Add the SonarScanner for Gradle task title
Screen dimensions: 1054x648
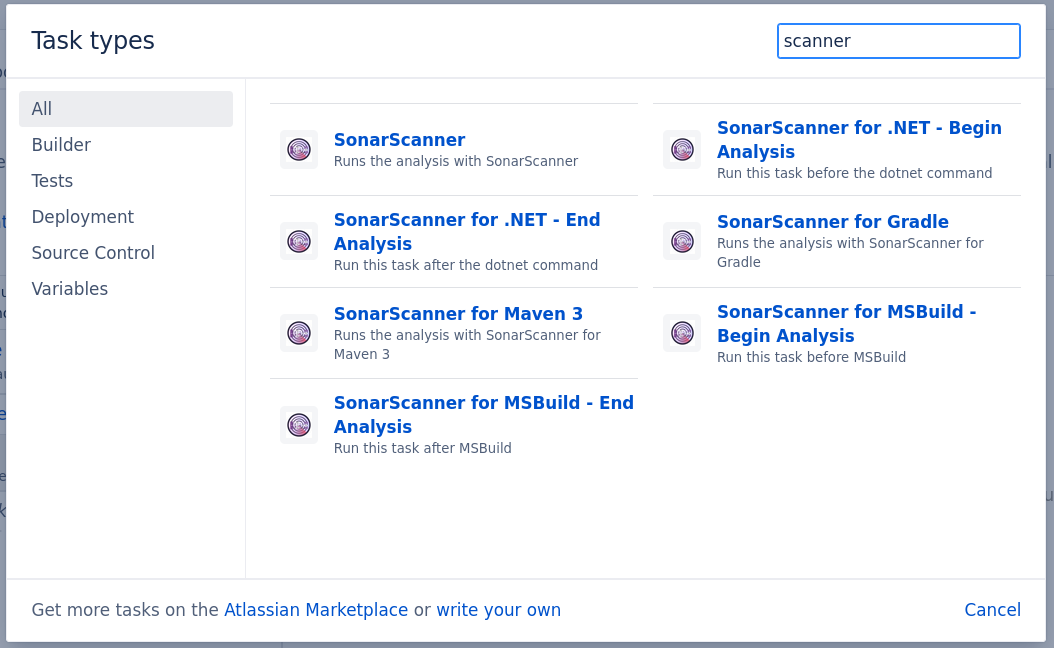832,222
